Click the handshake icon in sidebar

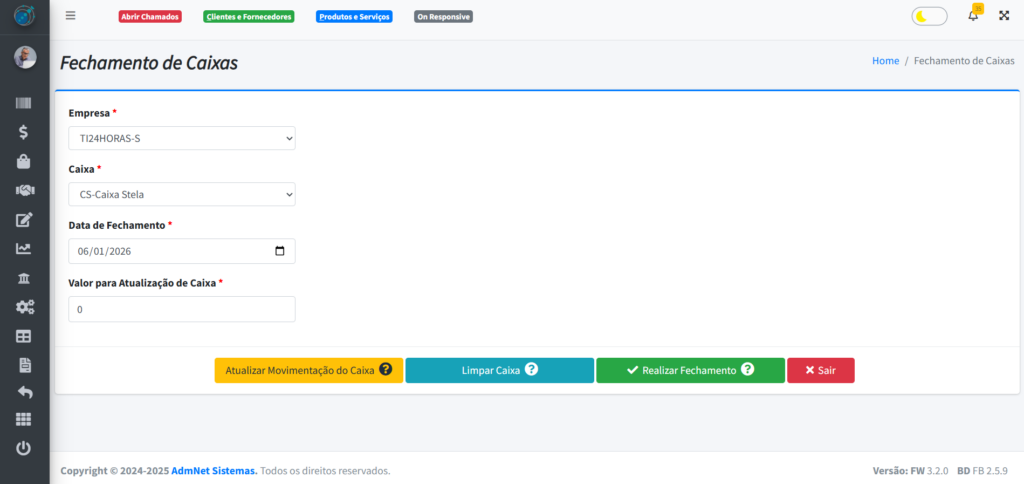tap(24, 190)
